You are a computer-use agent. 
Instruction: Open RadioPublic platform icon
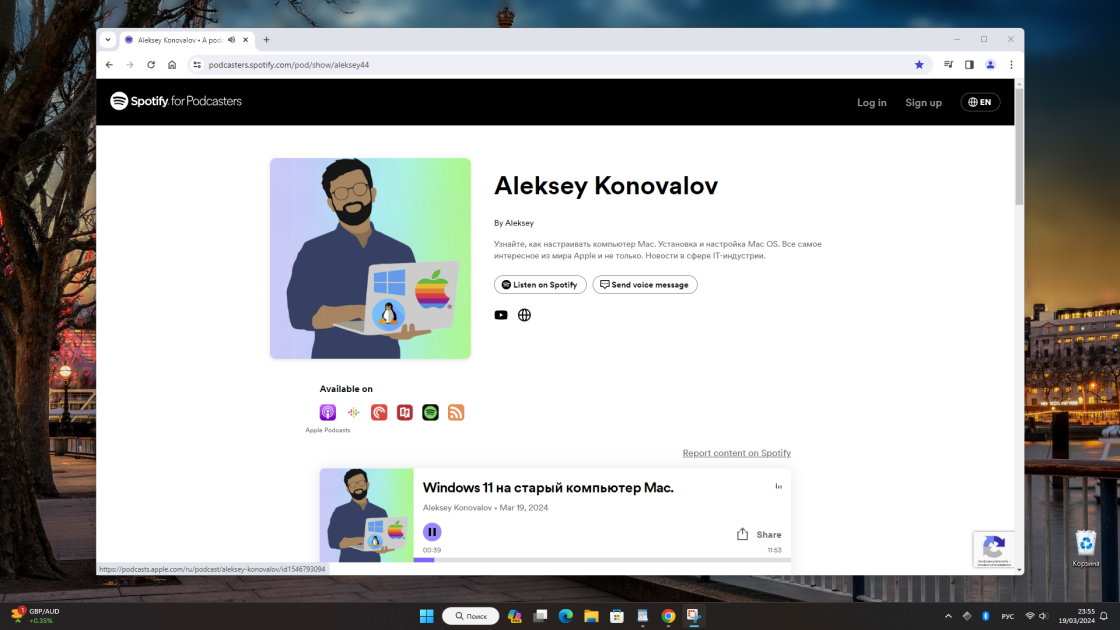(x=404, y=412)
